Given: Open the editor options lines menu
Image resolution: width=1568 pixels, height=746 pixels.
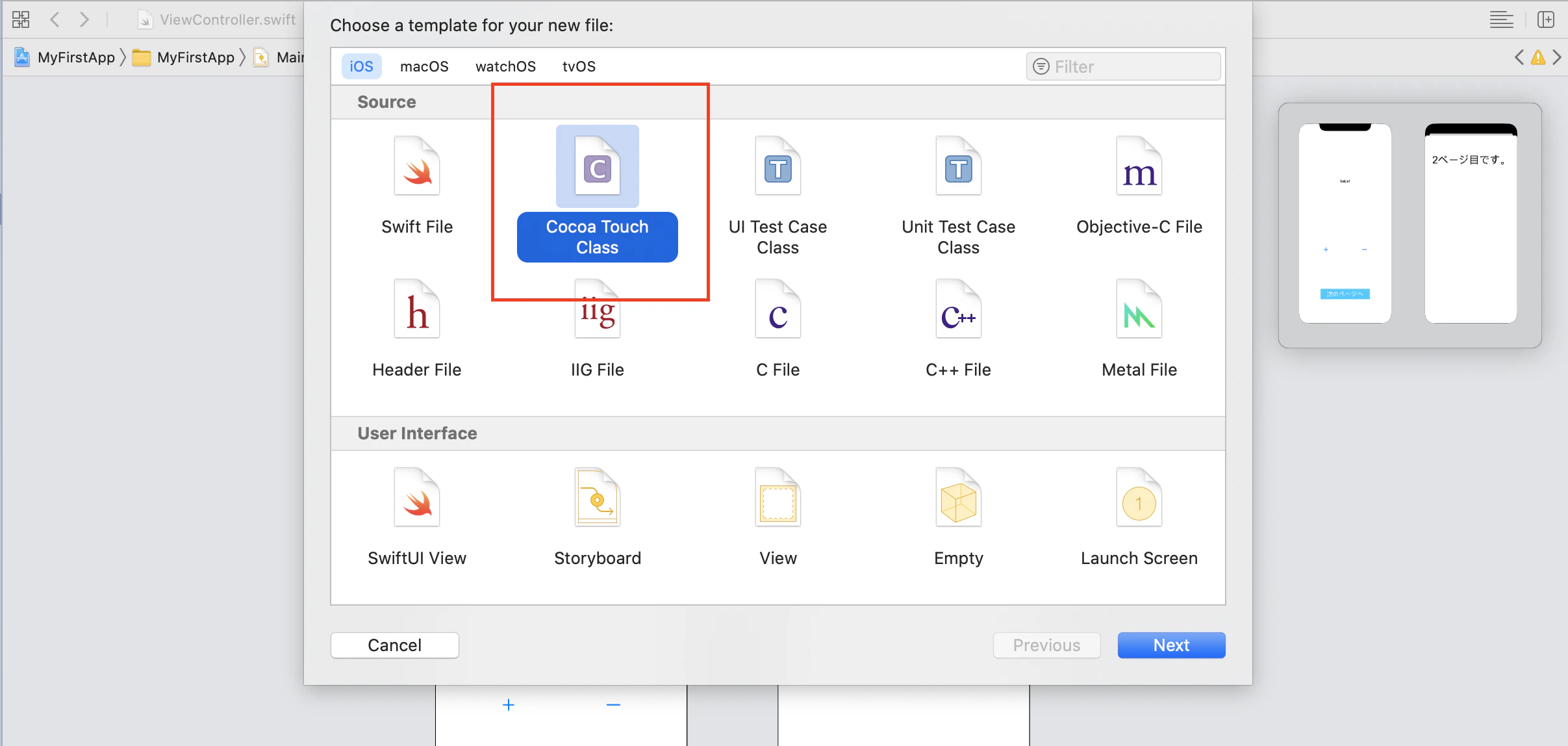Looking at the screenshot, I should [x=1501, y=19].
